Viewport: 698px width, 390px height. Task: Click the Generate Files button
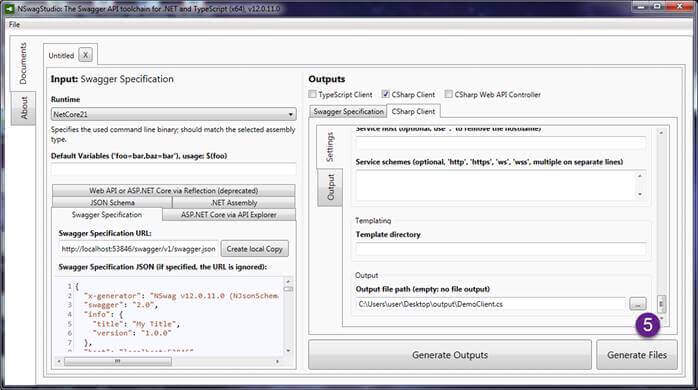tap(637, 355)
